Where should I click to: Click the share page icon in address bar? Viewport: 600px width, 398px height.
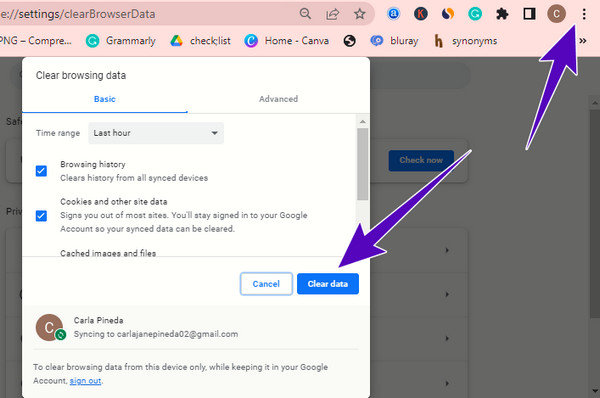[332, 14]
